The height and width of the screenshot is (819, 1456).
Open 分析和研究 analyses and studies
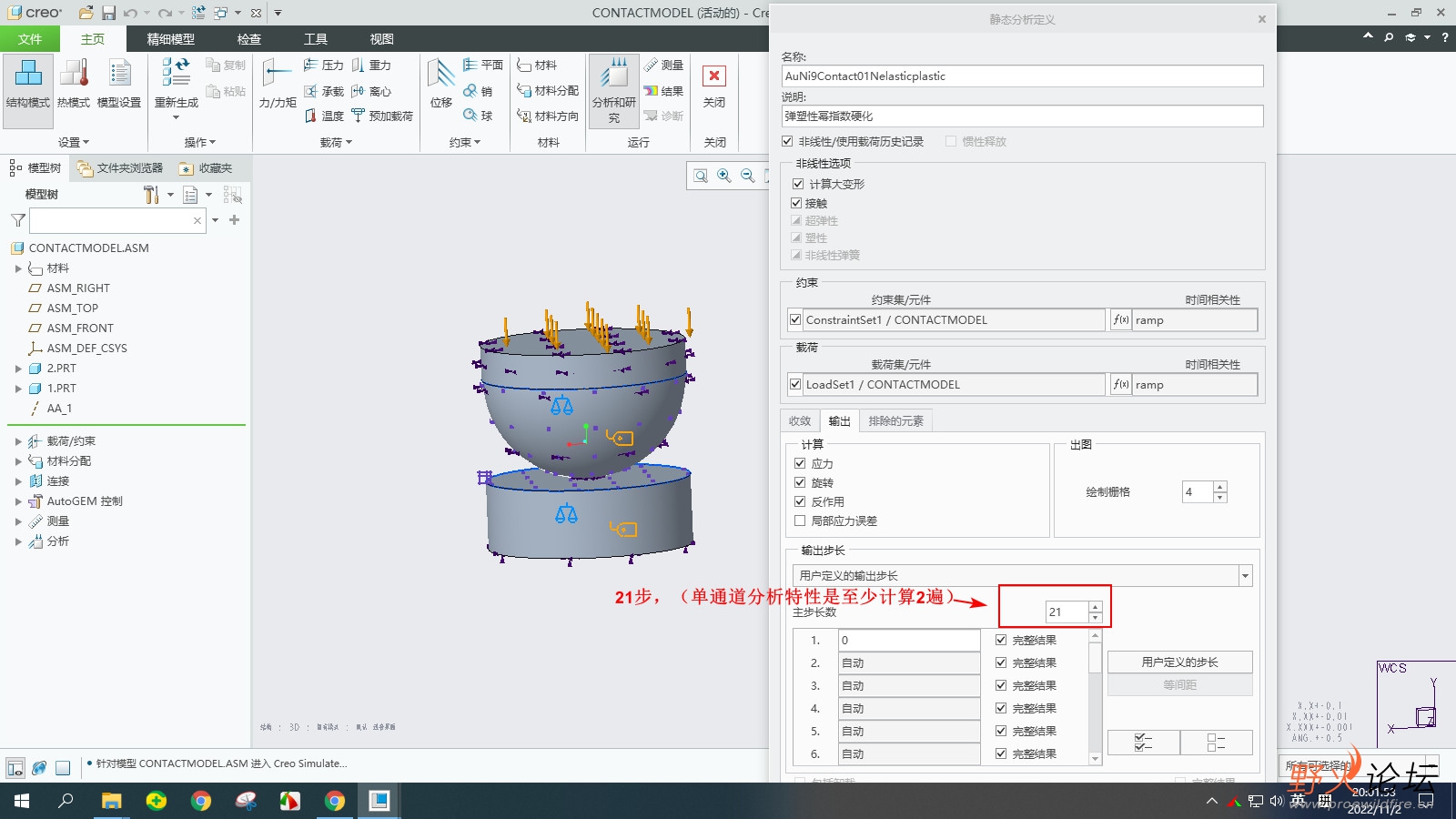pos(614,90)
